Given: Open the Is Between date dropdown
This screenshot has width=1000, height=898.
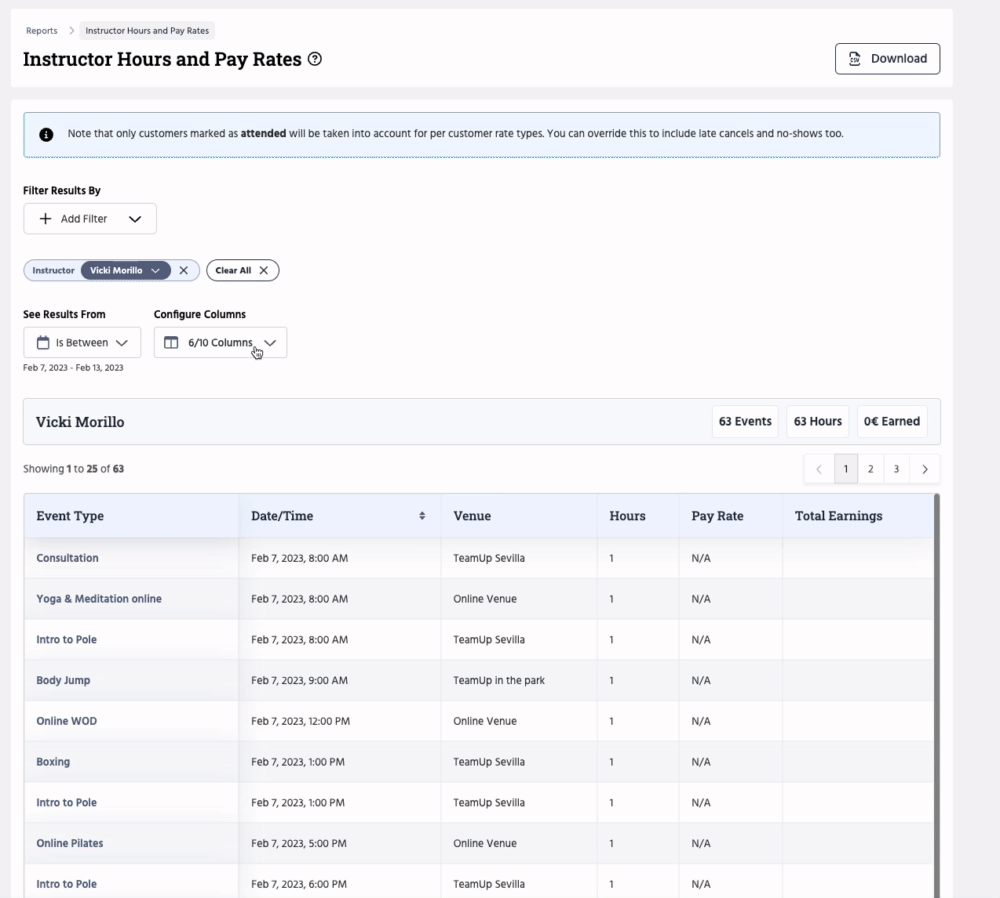Looking at the screenshot, I should (82, 342).
